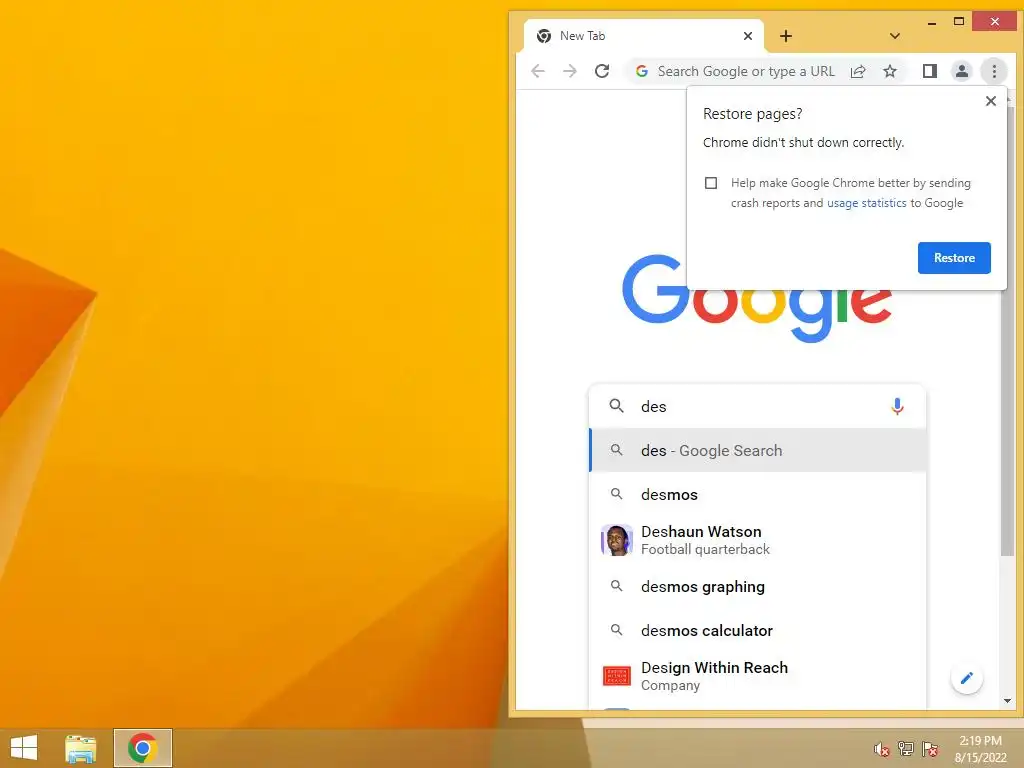The width and height of the screenshot is (1024, 768).
Task: Start voice search with microphone icon
Action: 897,406
